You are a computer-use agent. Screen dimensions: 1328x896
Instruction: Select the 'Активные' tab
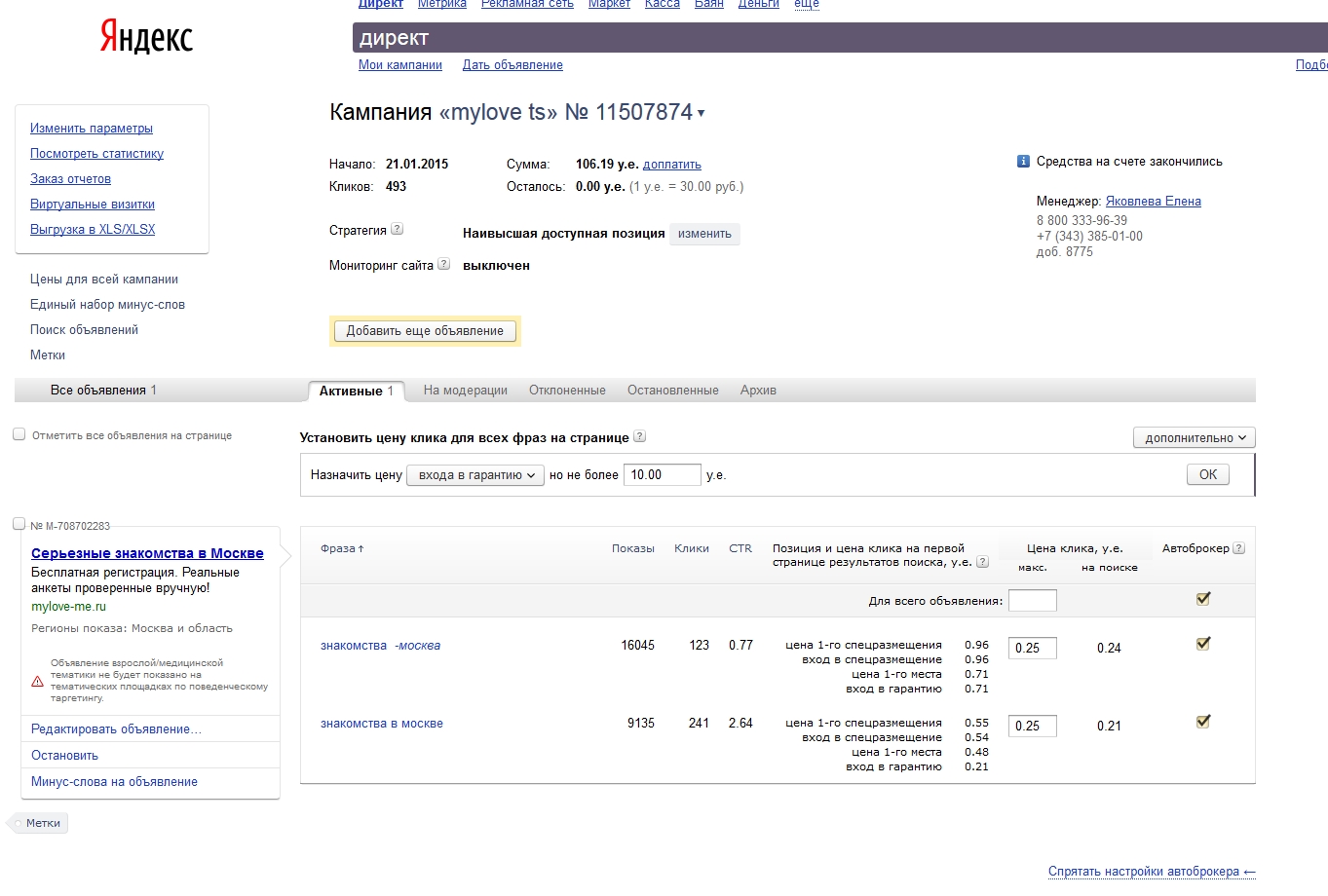click(x=357, y=391)
